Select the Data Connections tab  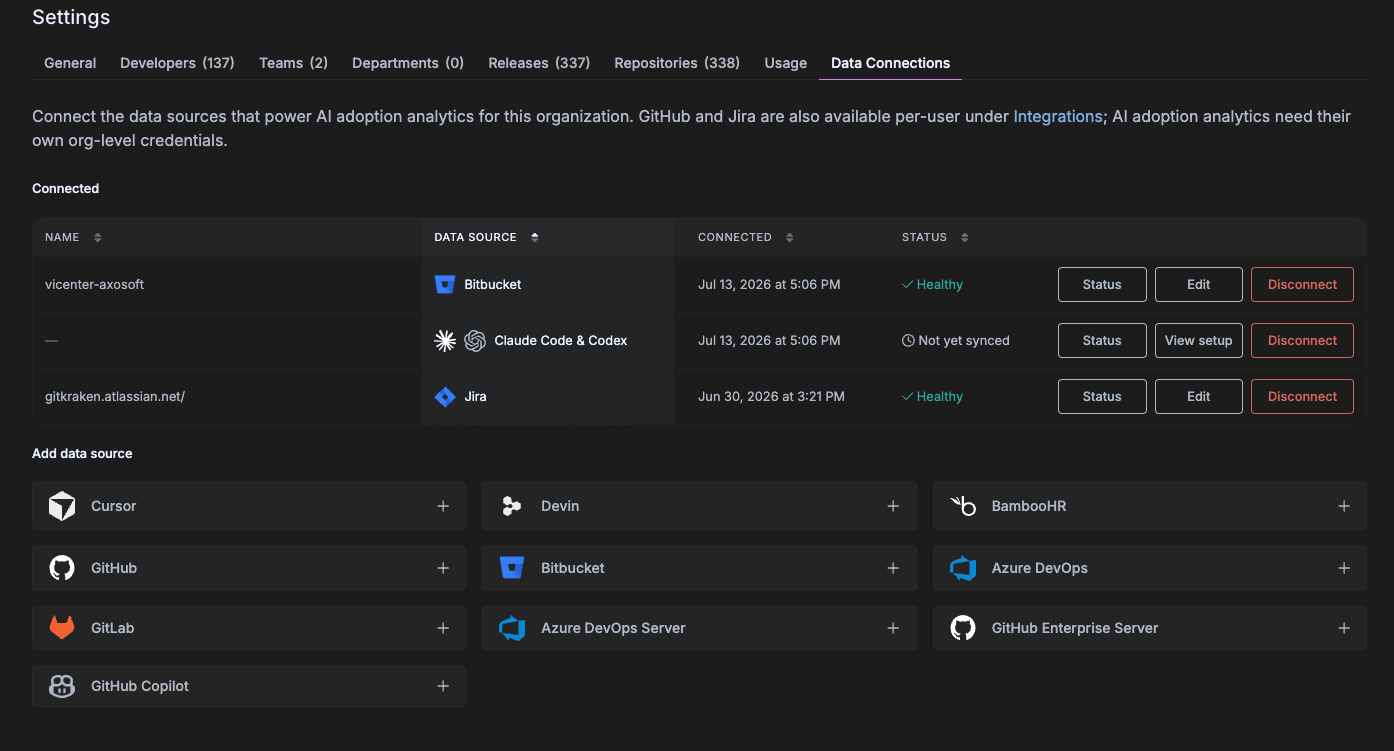tap(891, 63)
